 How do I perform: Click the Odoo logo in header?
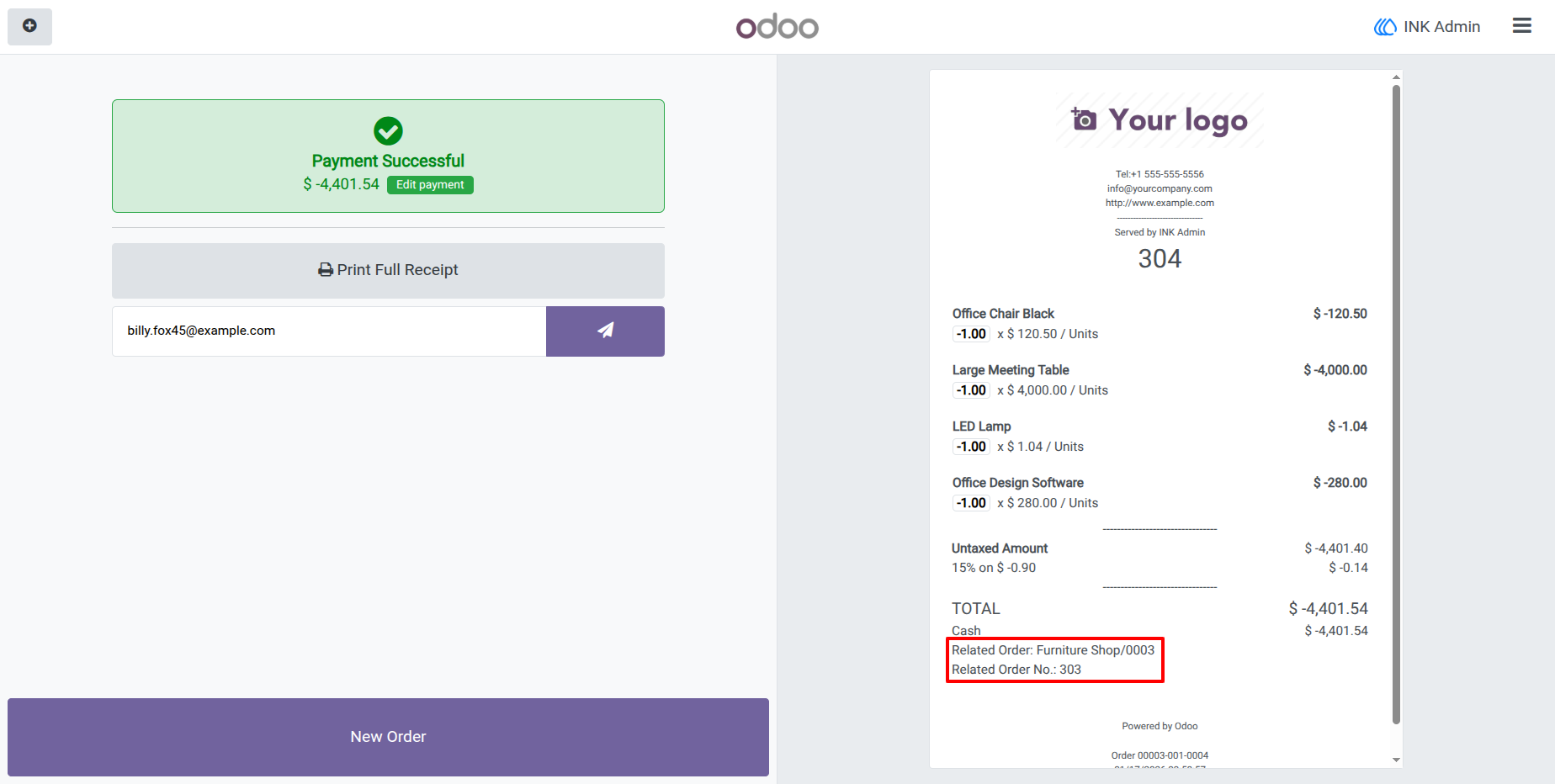[777, 27]
